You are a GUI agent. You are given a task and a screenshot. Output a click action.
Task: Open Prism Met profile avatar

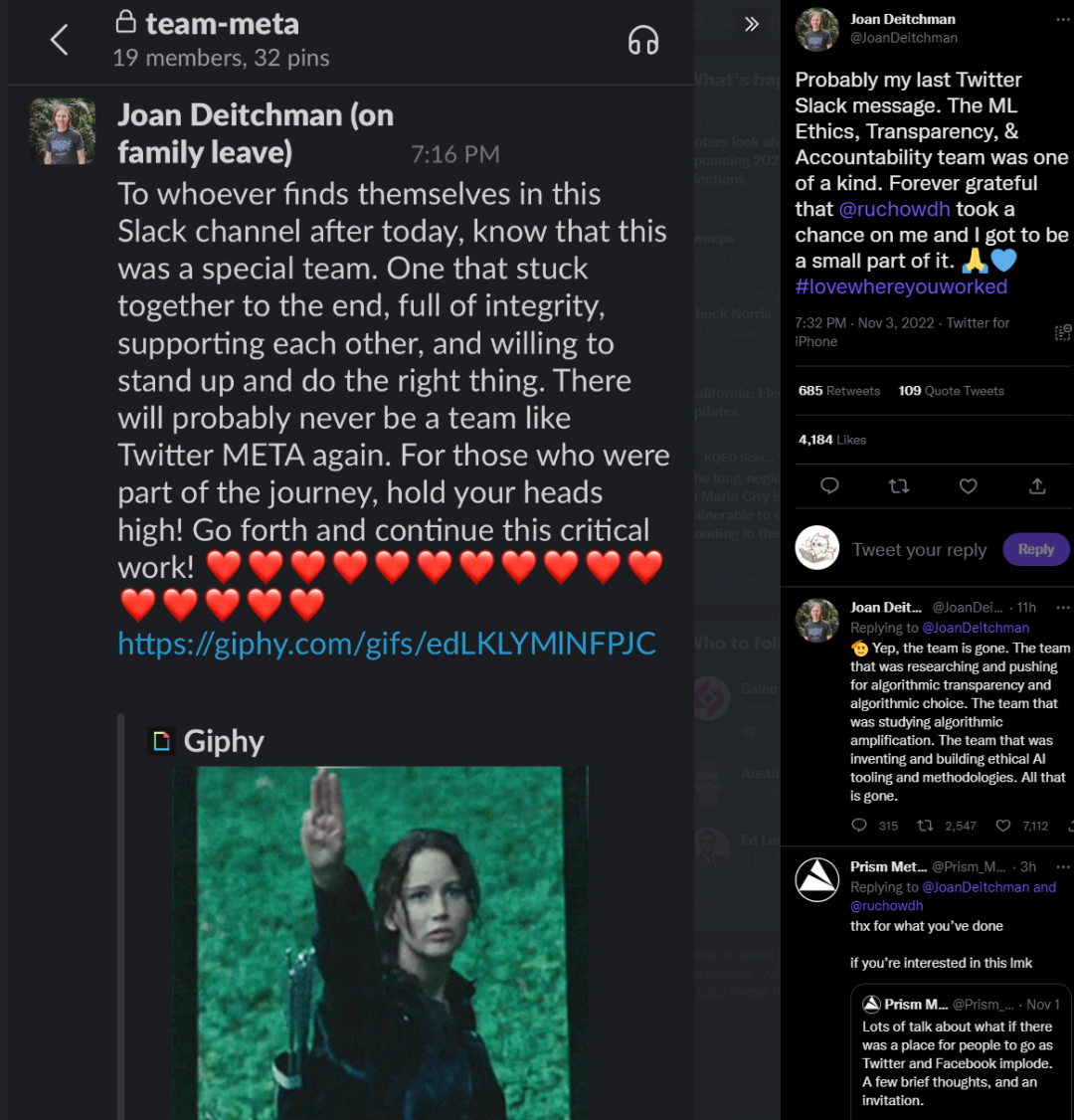pyautogui.click(x=816, y=879)
